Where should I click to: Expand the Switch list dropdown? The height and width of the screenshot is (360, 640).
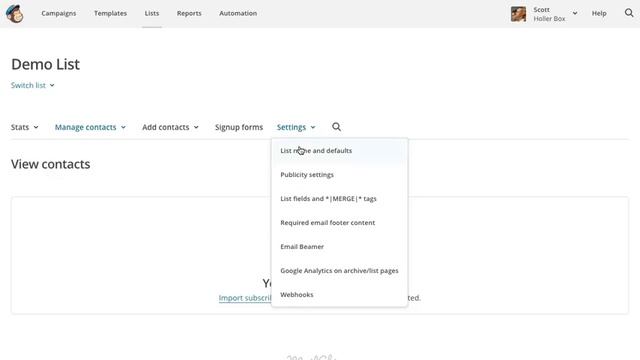click(x=33, y=85)
